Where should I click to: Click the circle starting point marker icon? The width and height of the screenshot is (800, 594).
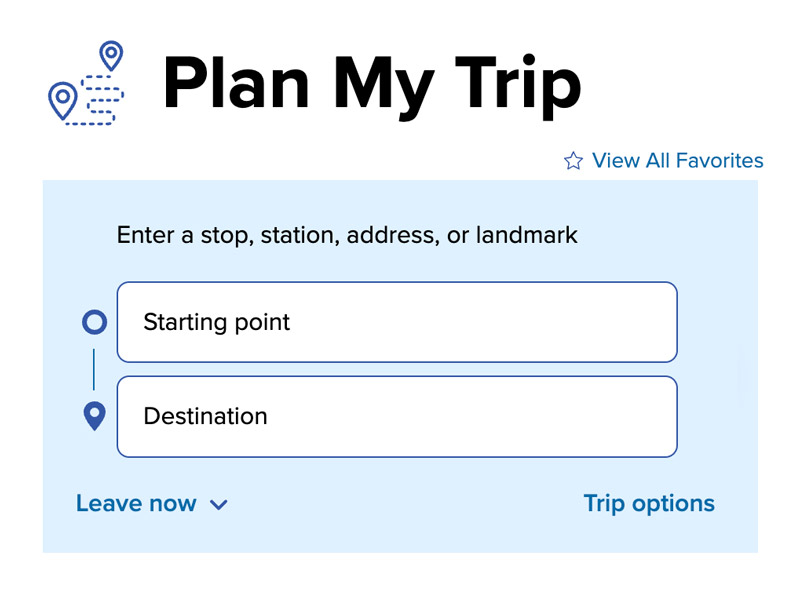[93, 322]
